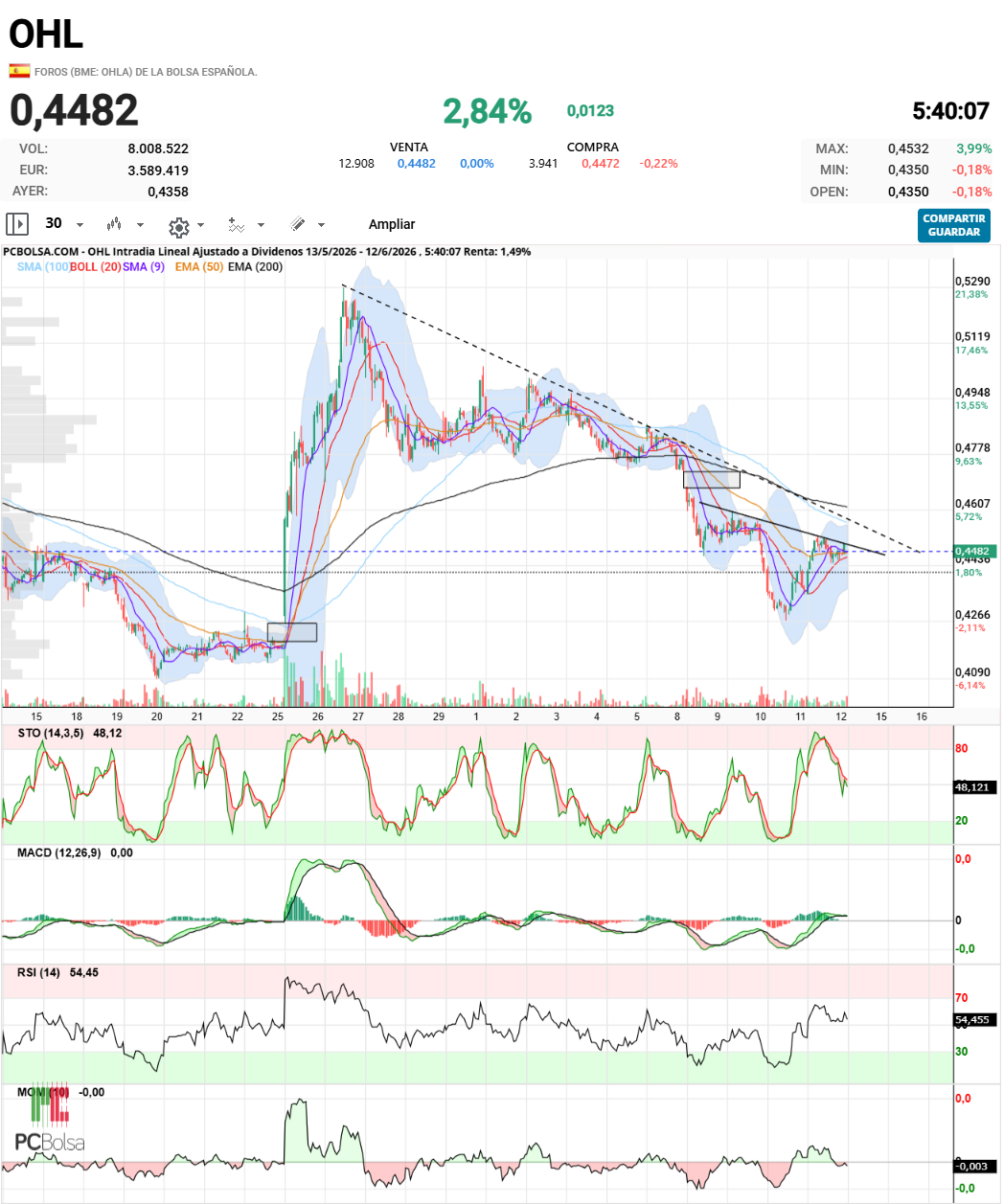The width and height of the screenshot is (1004, 1204).
Task: Click the VENTA price 0,4482
Action: pyautogui.click(x=417, y=164)
